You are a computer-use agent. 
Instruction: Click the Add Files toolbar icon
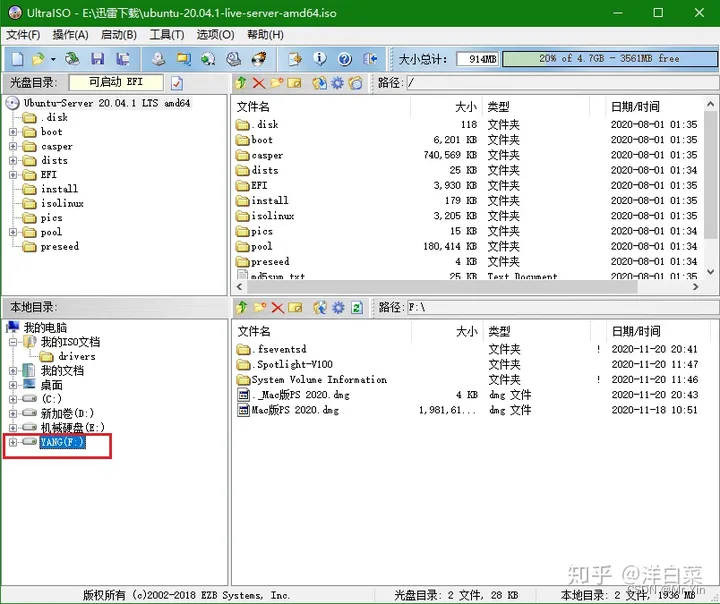coord(295,59)
